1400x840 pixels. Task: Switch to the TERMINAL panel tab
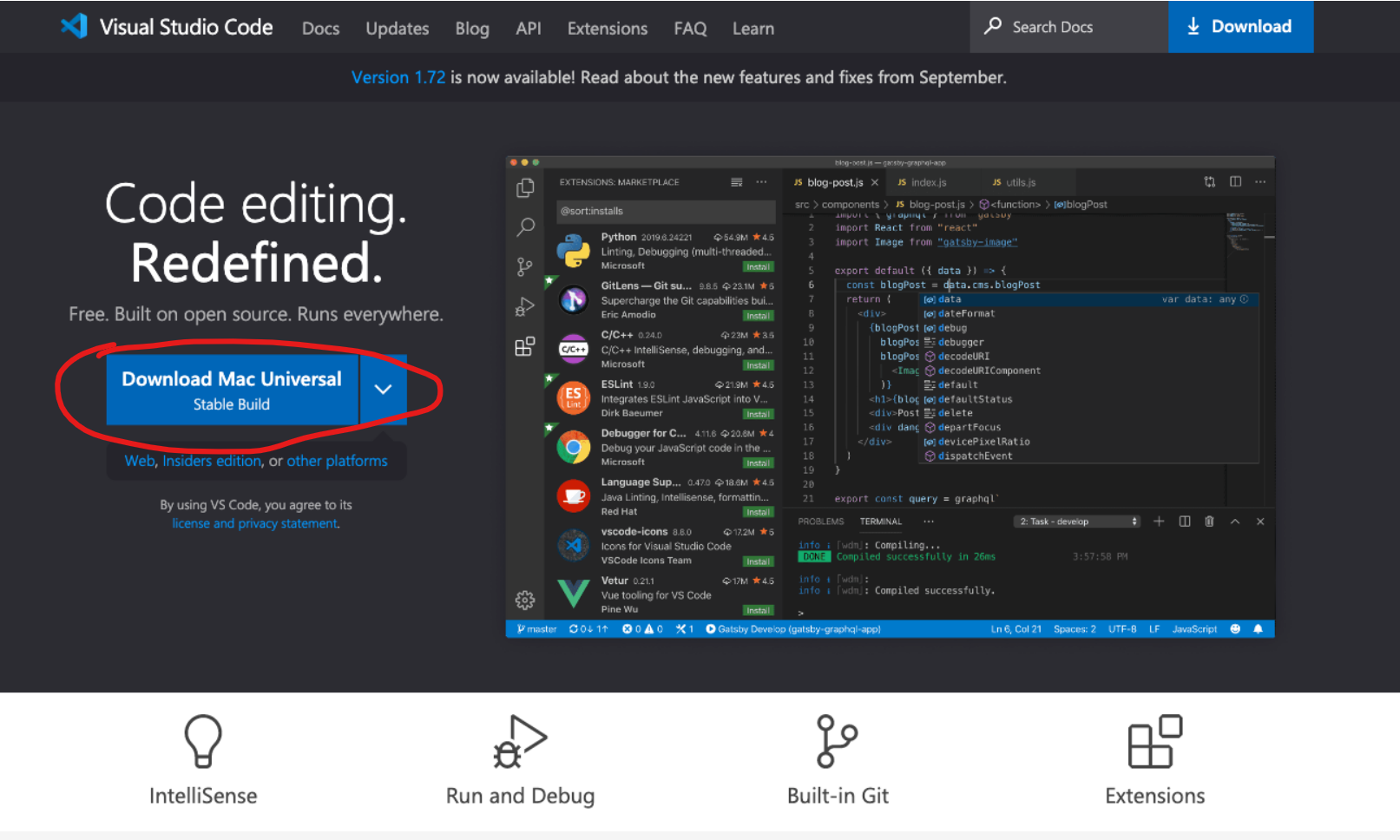880,522
